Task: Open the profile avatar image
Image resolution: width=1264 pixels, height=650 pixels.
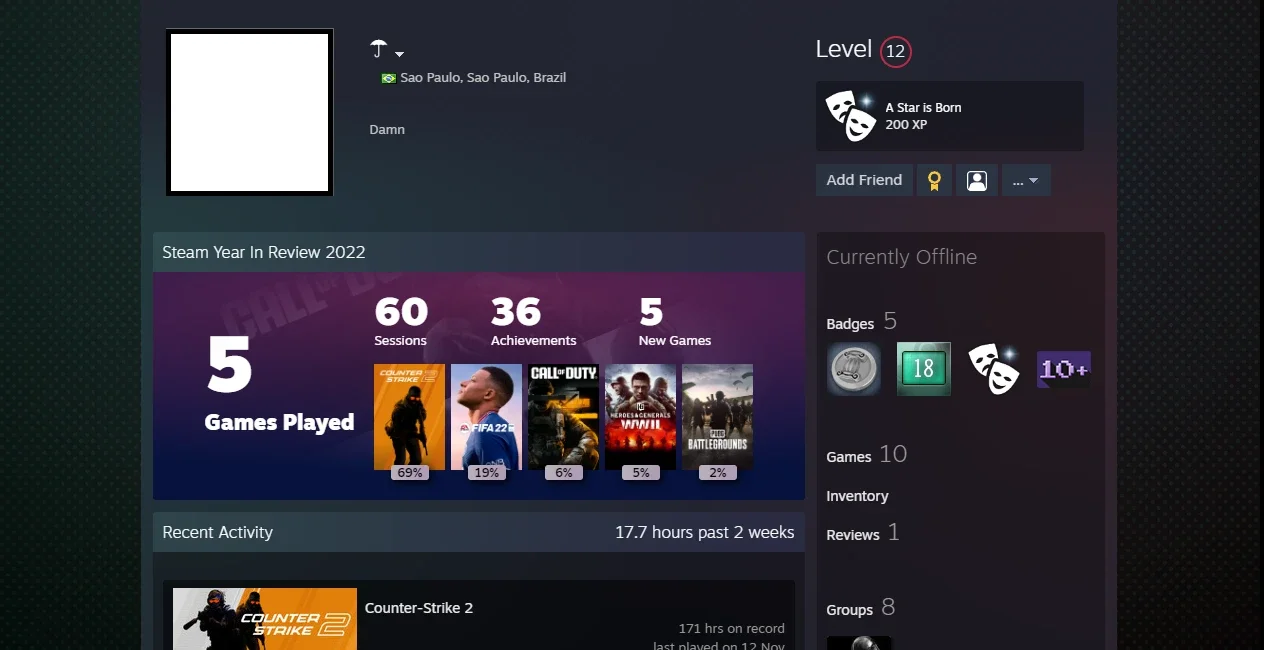Action: 249,112
